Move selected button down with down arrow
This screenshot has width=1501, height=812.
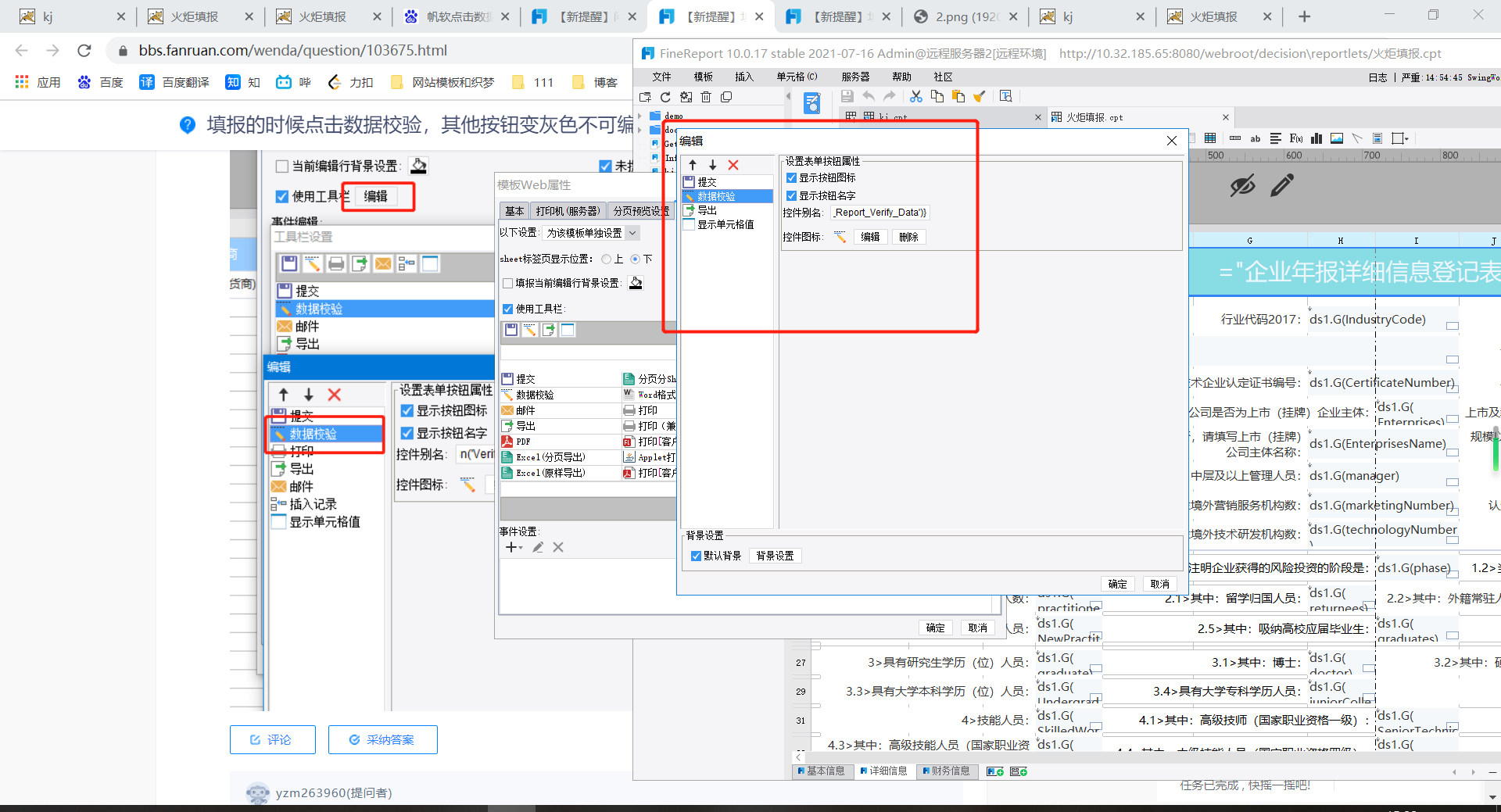point(713,165)
